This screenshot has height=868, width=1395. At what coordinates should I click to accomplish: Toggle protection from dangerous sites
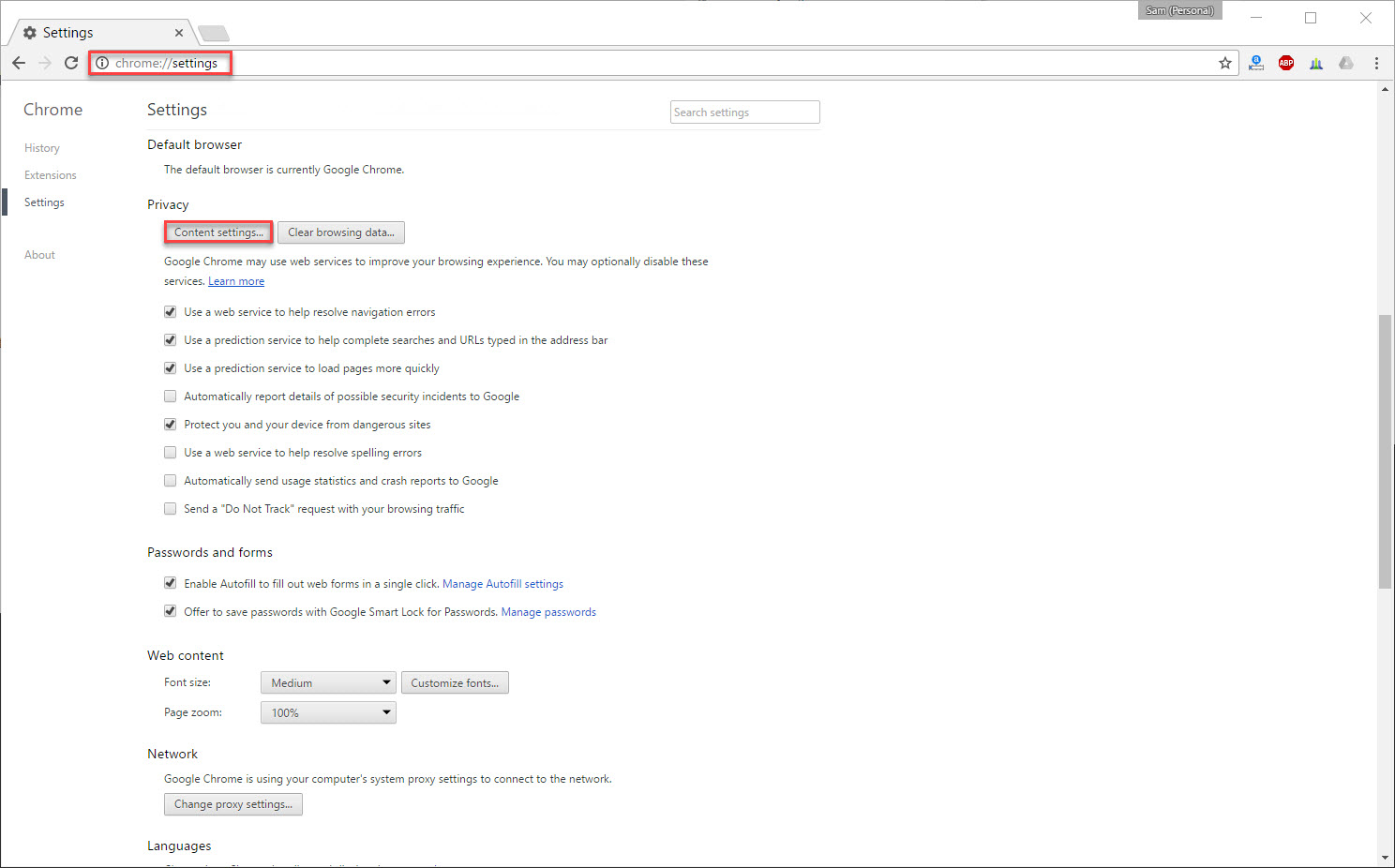171,425
